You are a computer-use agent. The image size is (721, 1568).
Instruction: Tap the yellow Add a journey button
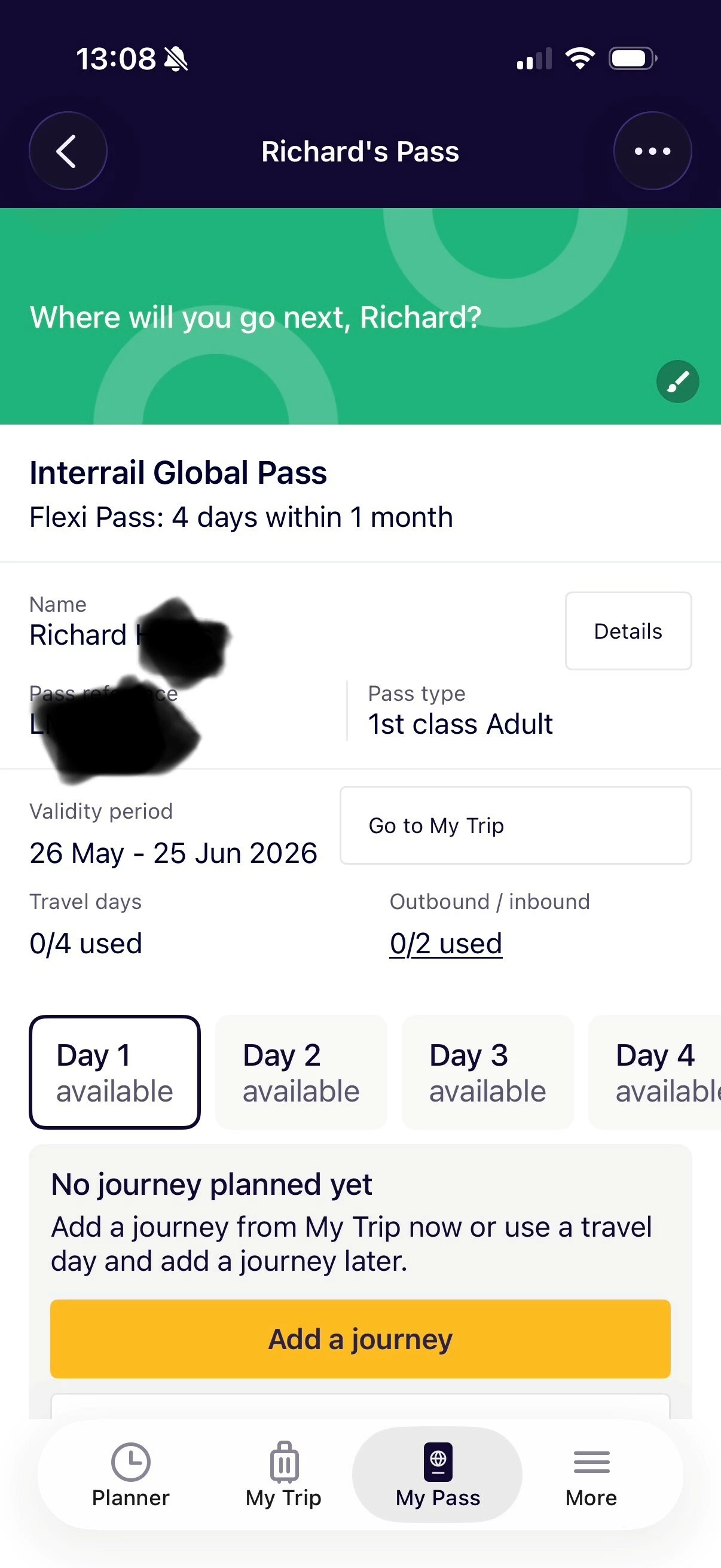(360, 1338)
